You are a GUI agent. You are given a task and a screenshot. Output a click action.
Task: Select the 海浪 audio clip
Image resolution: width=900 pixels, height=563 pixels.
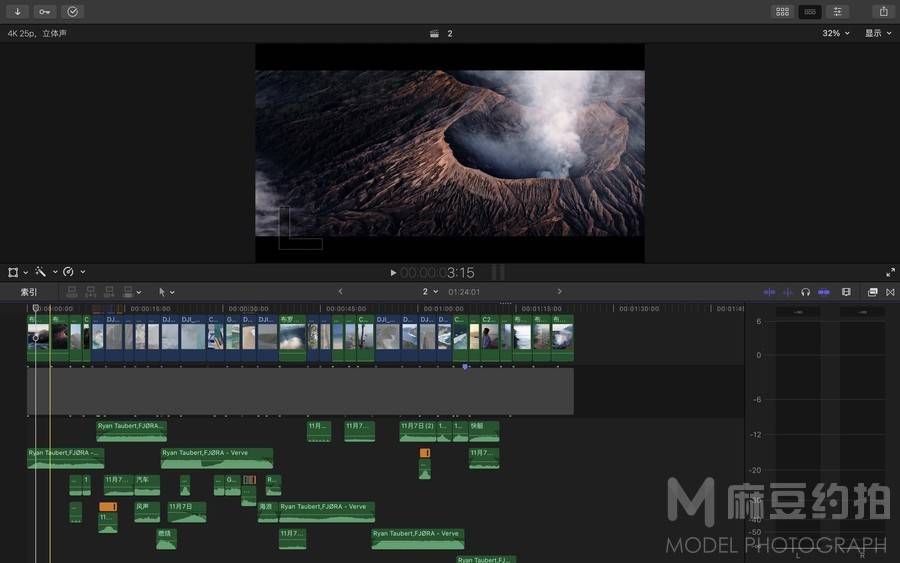(x=267, y=512)
